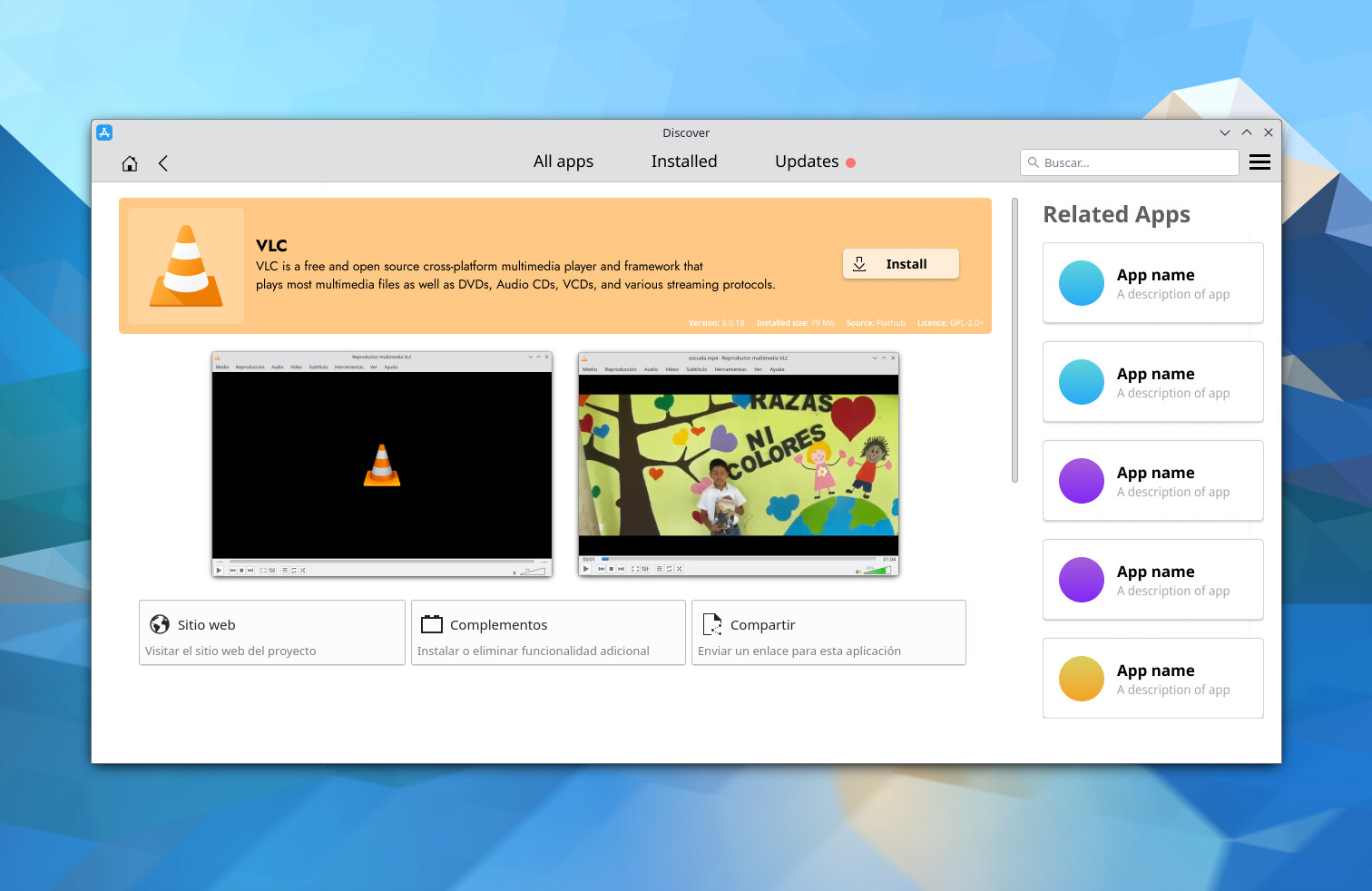Open the hamburger menu
Image resolution: width=1372 pixels, height=891 pixels.
coord(1259,162)
